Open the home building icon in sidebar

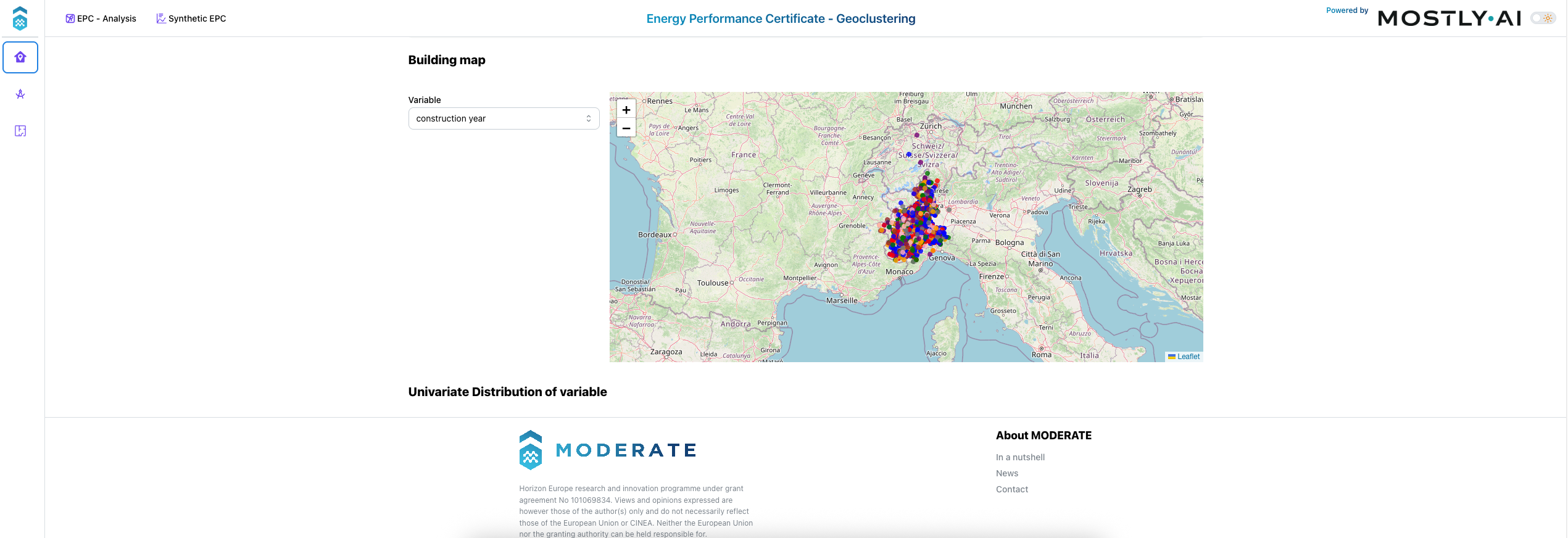(x=20, y=57)
